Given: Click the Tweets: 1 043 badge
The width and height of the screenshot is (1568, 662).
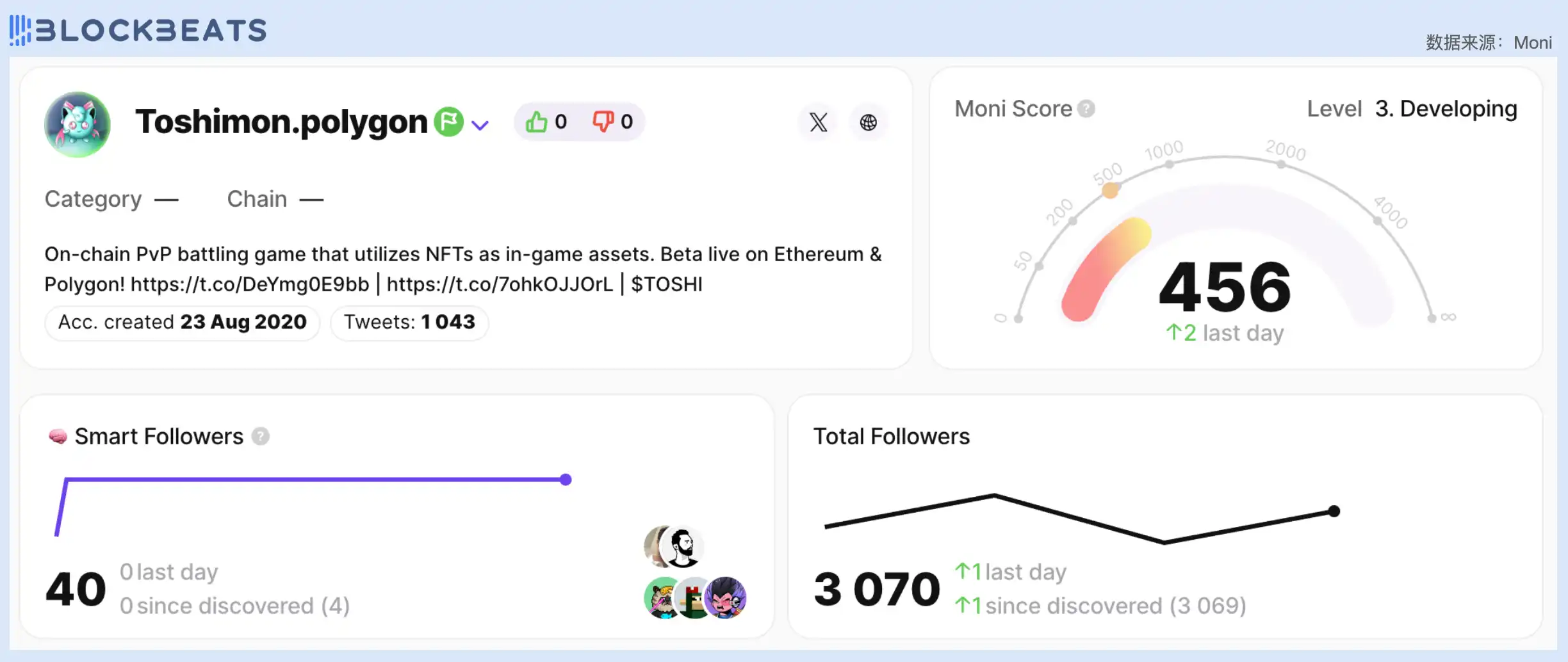Looking at the screenshot, I should pyautogui.click(x=409, y=322).
